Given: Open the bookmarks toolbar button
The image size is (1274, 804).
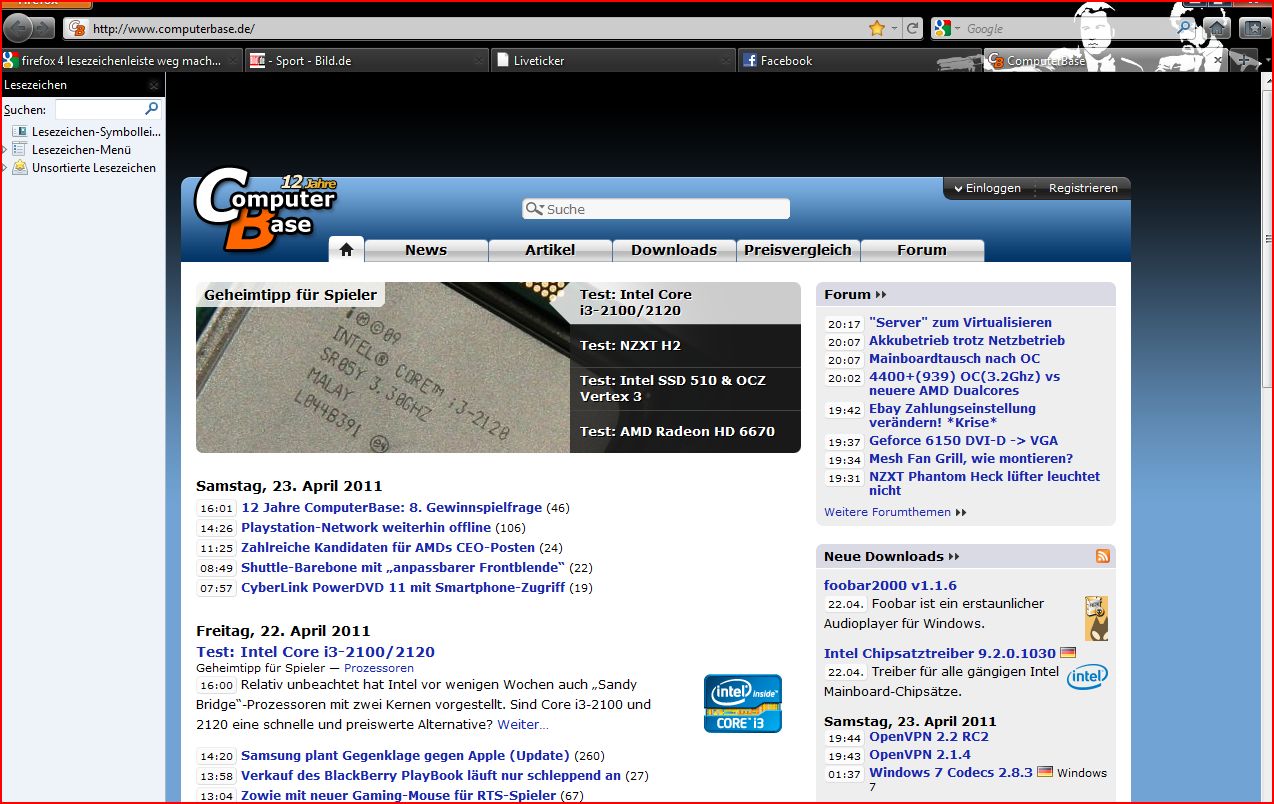Looking at the screenshot, I should click(x=1254, y=28).
